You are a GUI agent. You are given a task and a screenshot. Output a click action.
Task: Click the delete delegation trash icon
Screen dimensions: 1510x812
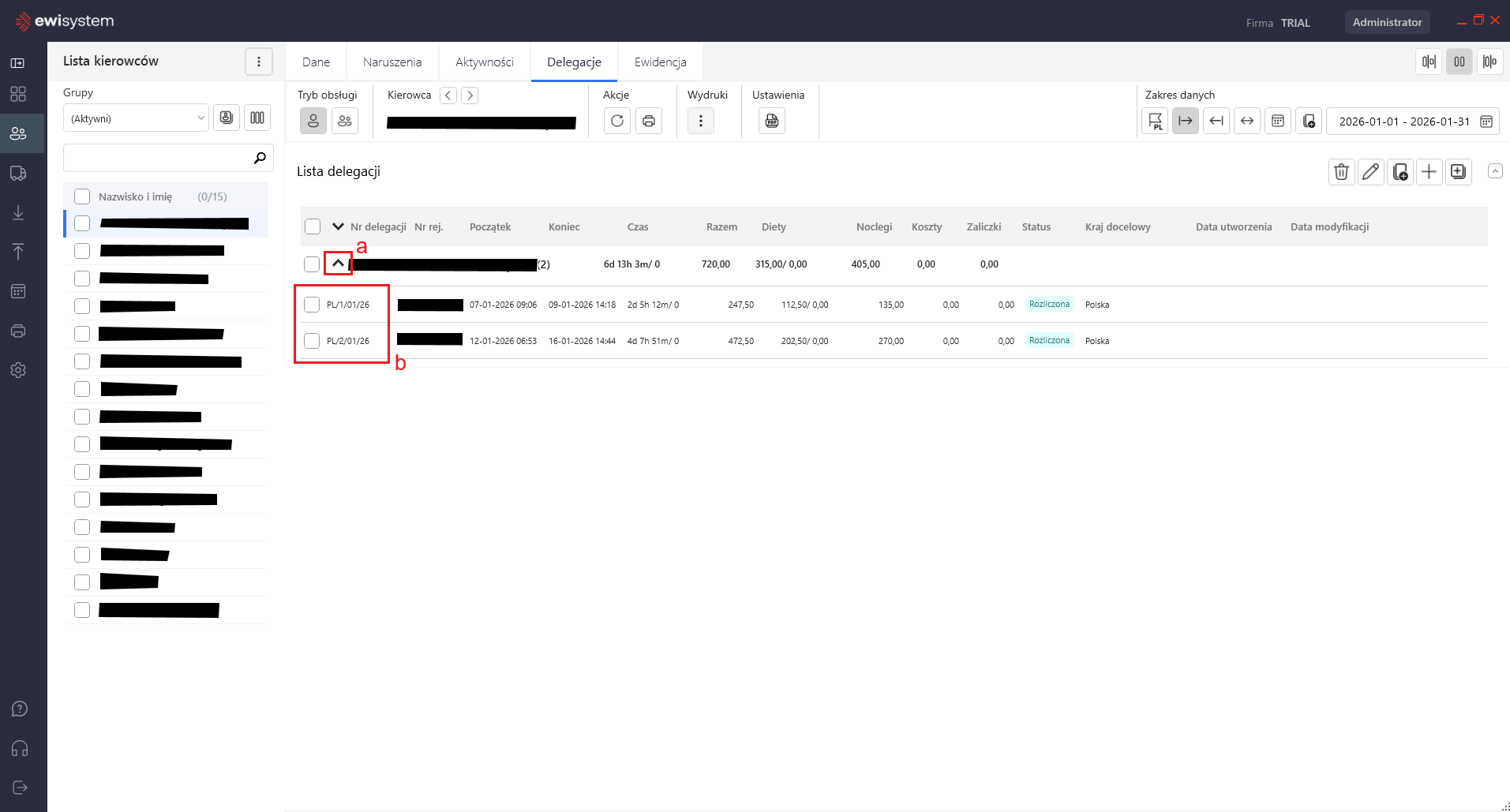click(1341, 172)
